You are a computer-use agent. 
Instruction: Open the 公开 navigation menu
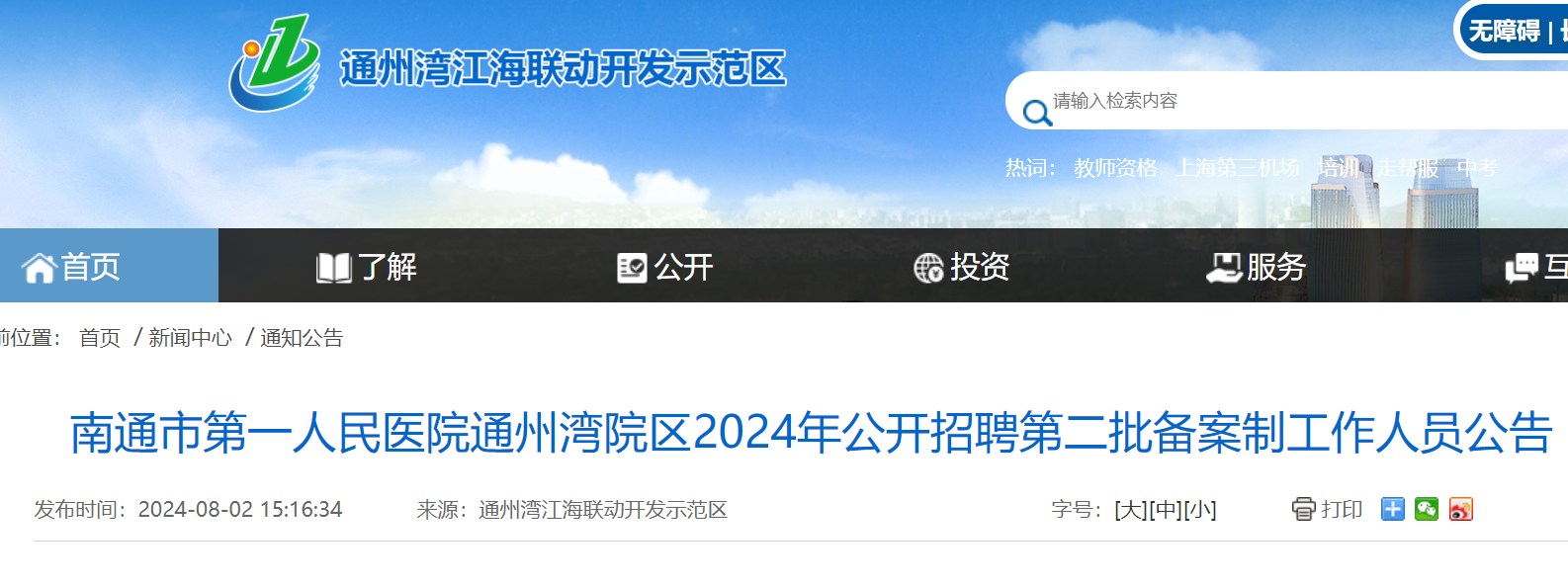pos(664,267)
